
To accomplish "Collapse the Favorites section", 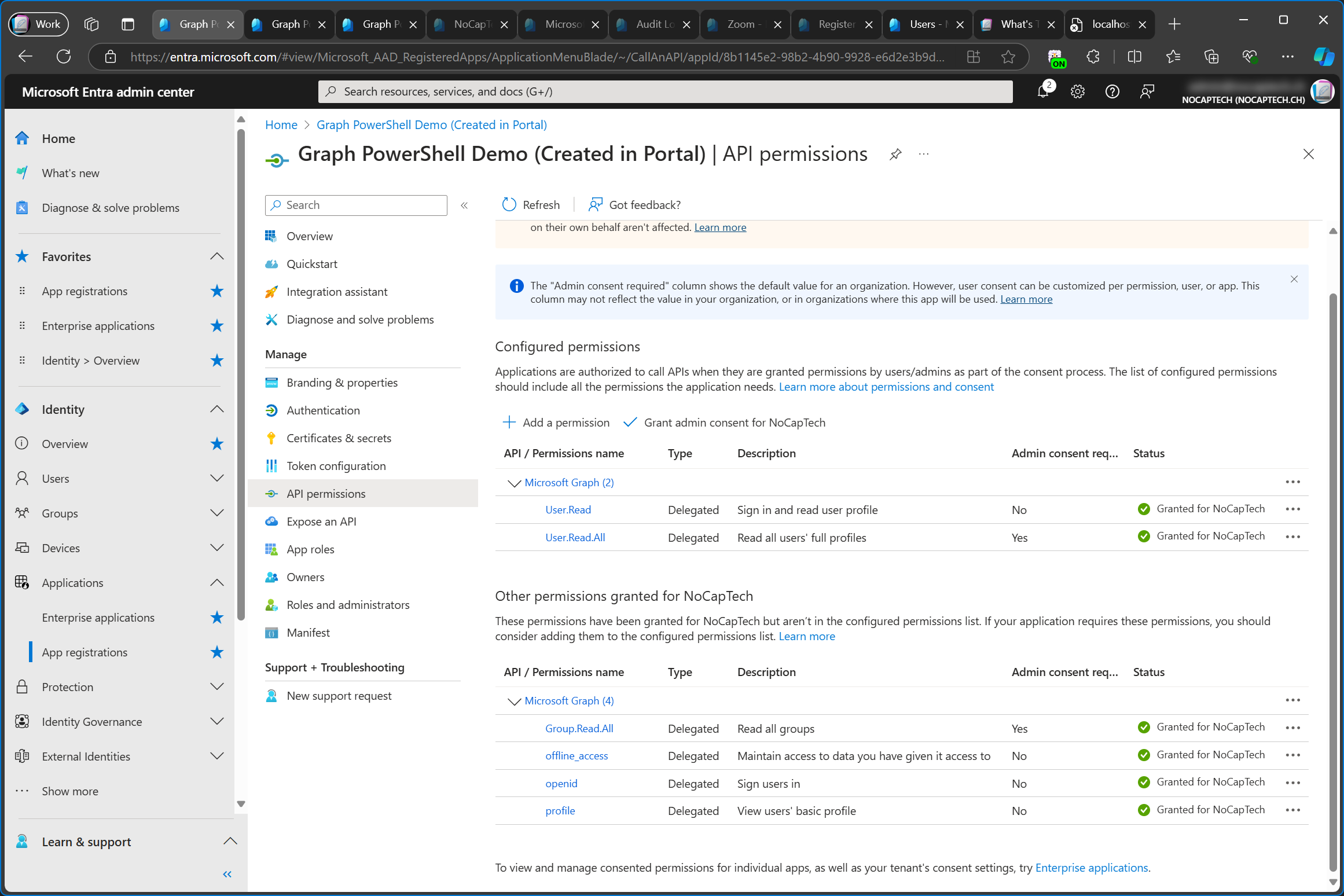I will 217,256.
